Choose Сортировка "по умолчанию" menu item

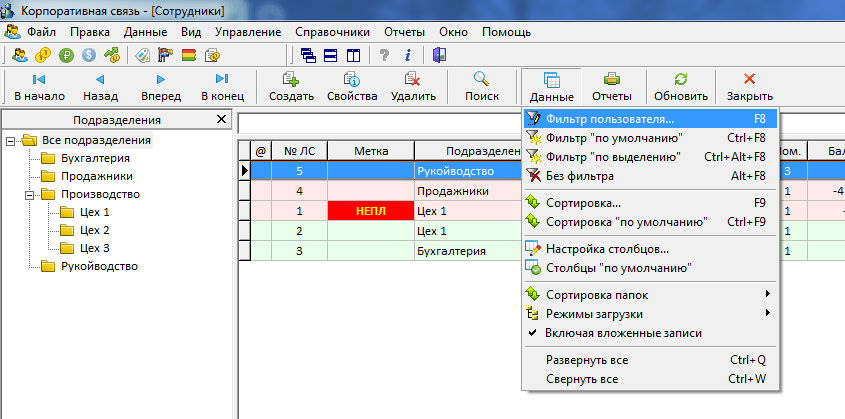pos(650,221)
